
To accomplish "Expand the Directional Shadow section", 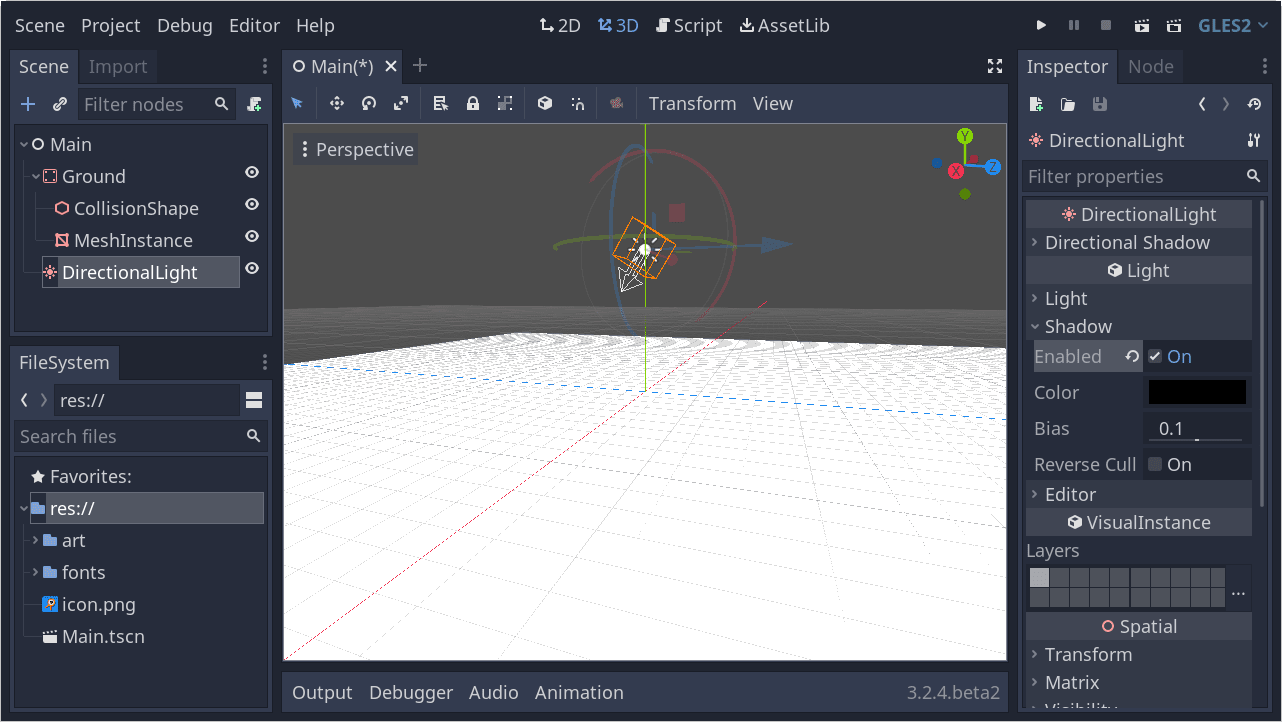I will pyautogui.click(x=1126, y=243).
